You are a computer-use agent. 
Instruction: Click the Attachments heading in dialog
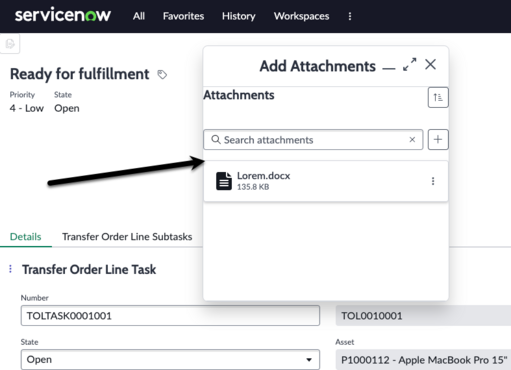click(239, 95)
